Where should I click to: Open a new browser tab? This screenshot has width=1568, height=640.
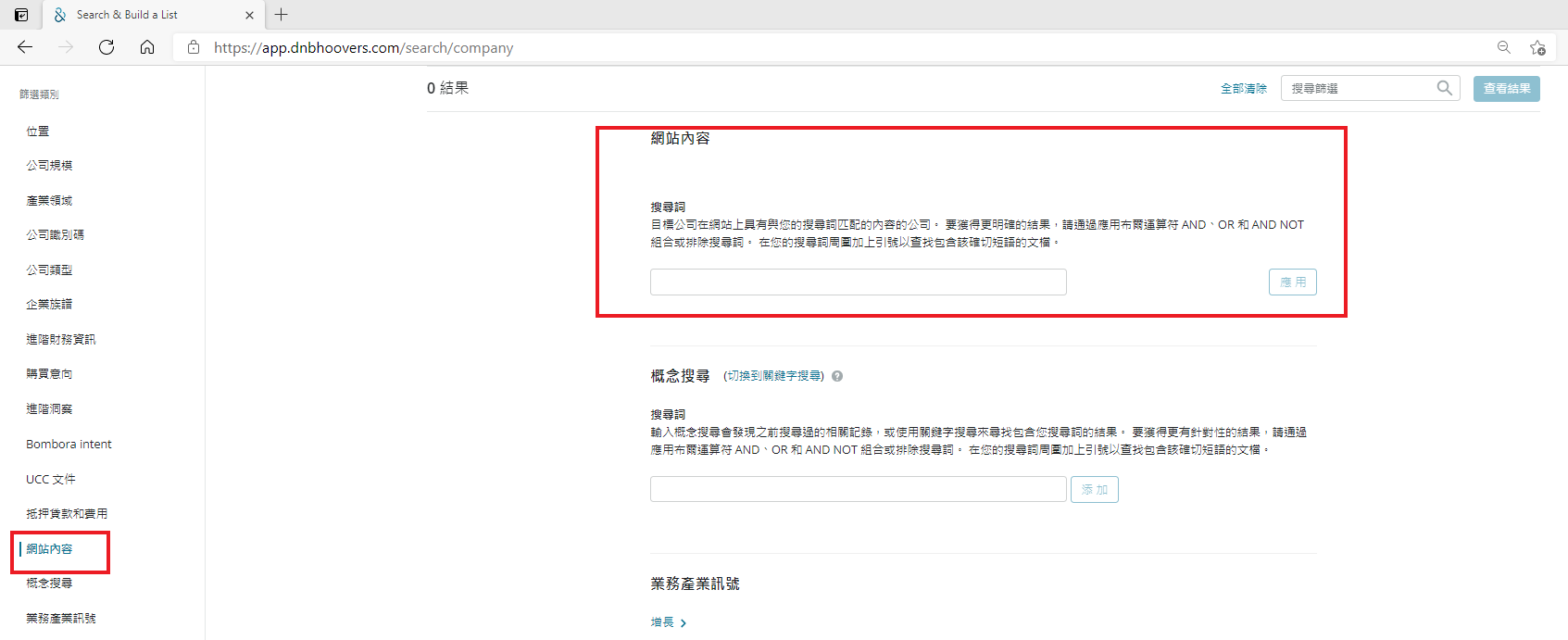pyautogui.click(x=282, y=15)
